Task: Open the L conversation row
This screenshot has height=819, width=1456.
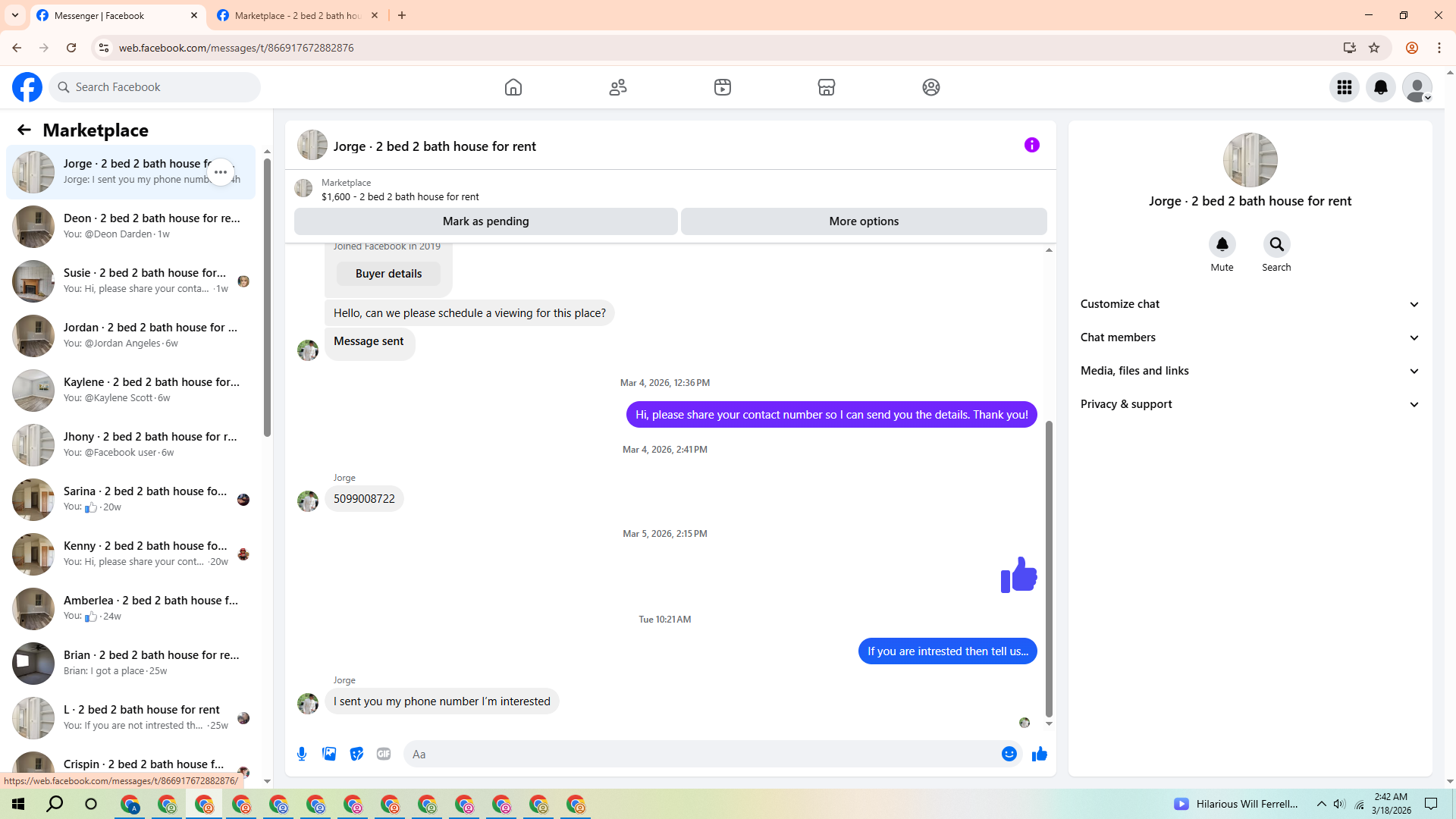Action: coord(130,718)
